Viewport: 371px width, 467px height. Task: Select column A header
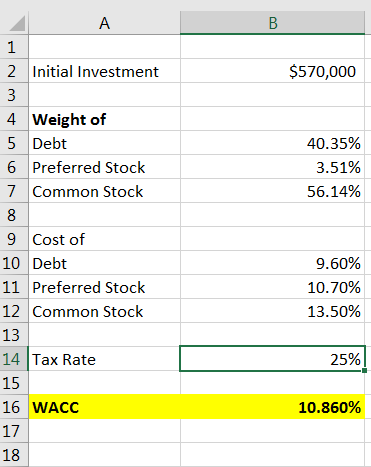pos(104,23)
